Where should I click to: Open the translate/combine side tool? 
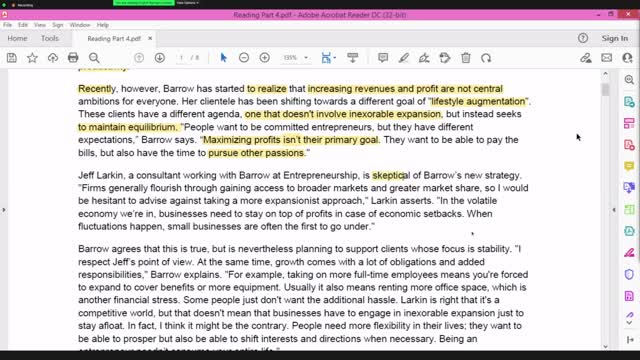pos(629,188)
